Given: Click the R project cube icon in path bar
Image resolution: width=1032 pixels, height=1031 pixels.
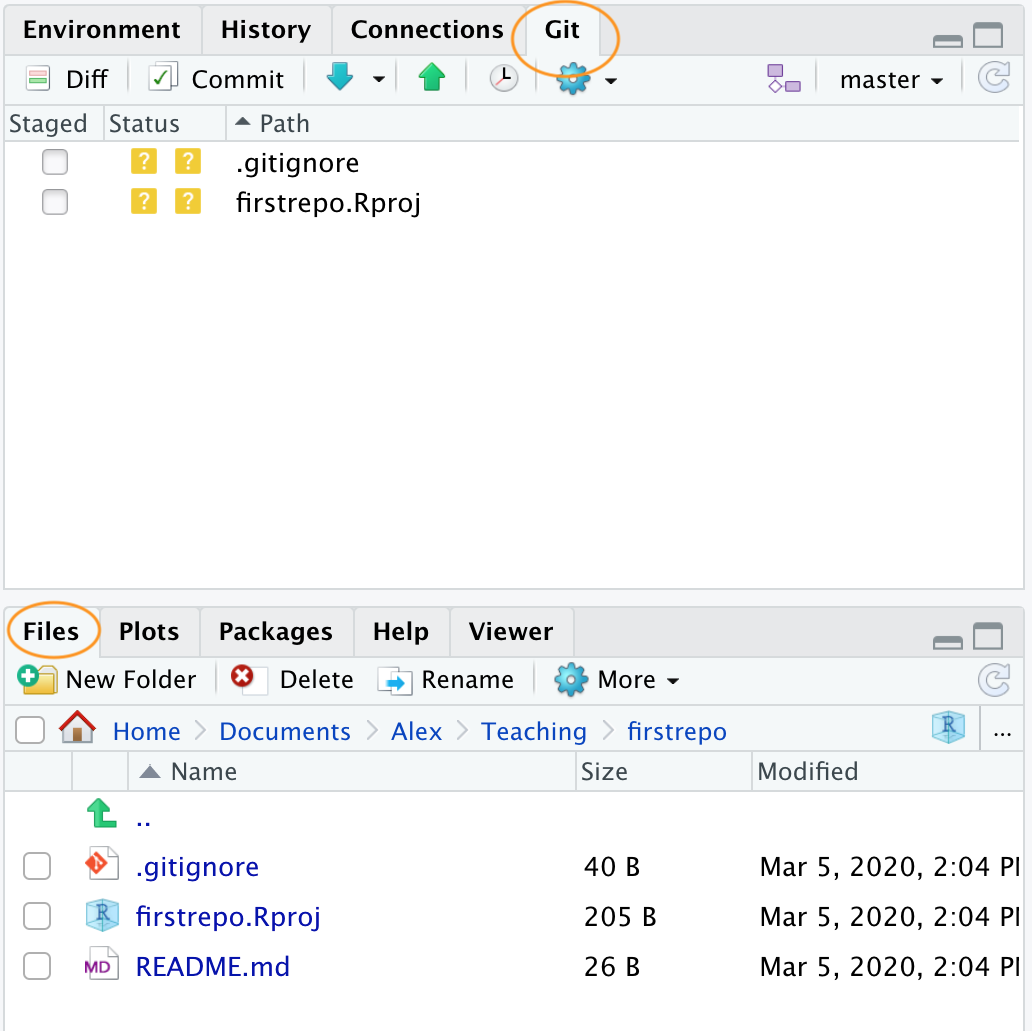Looking at the screenshot, I should coord(947,729).
